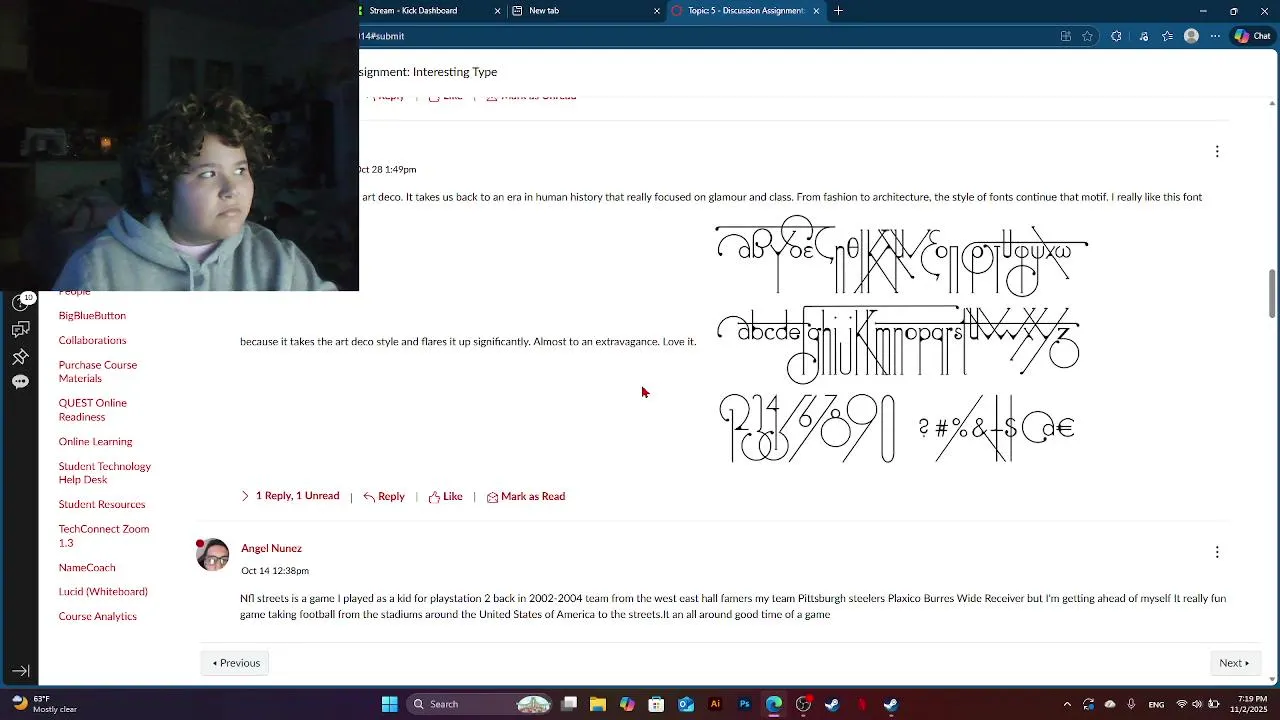1280x720 pixels.
Task: Open options menu for the art deco post
Action: tap(1217, 151)
